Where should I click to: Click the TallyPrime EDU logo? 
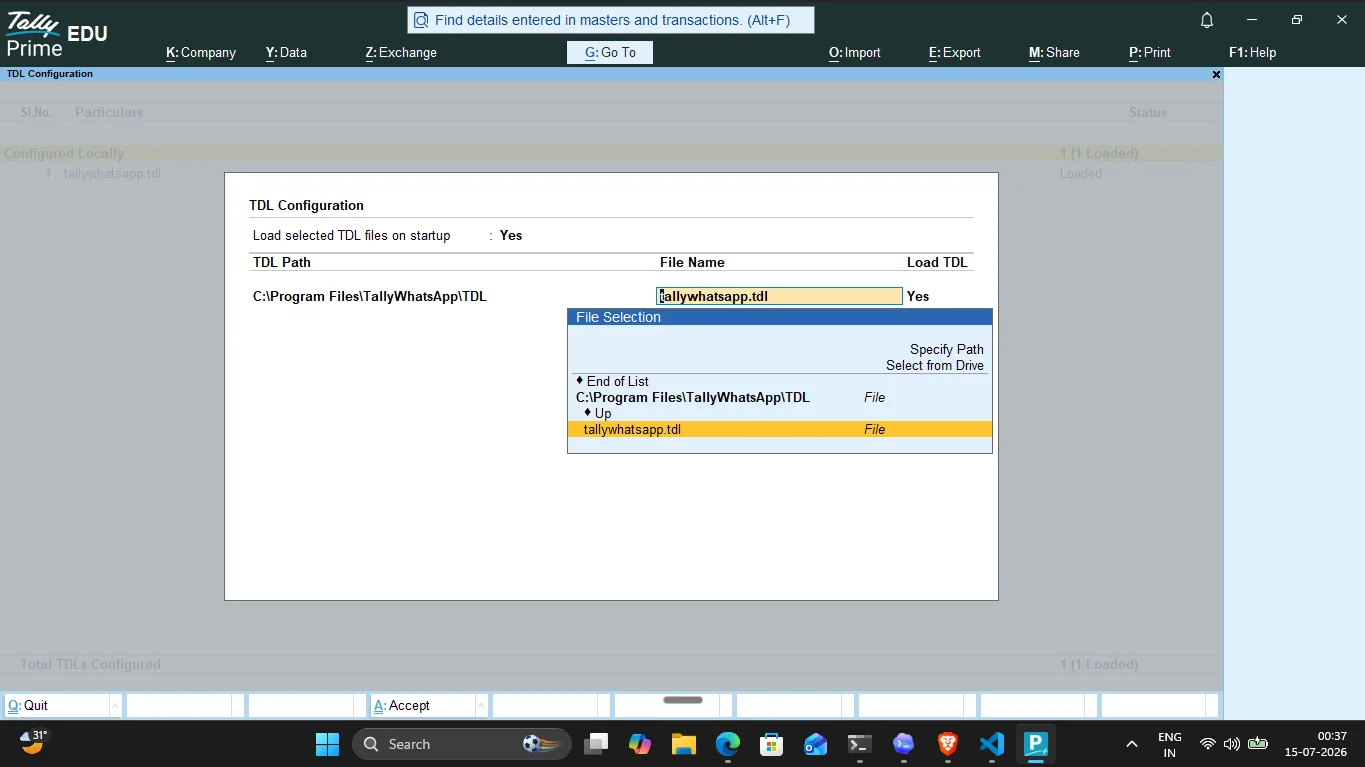(x=55, y=35)
